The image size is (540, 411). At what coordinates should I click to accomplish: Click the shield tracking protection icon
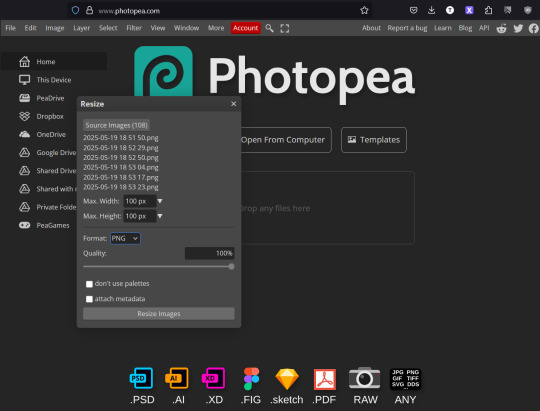[75, 10]
